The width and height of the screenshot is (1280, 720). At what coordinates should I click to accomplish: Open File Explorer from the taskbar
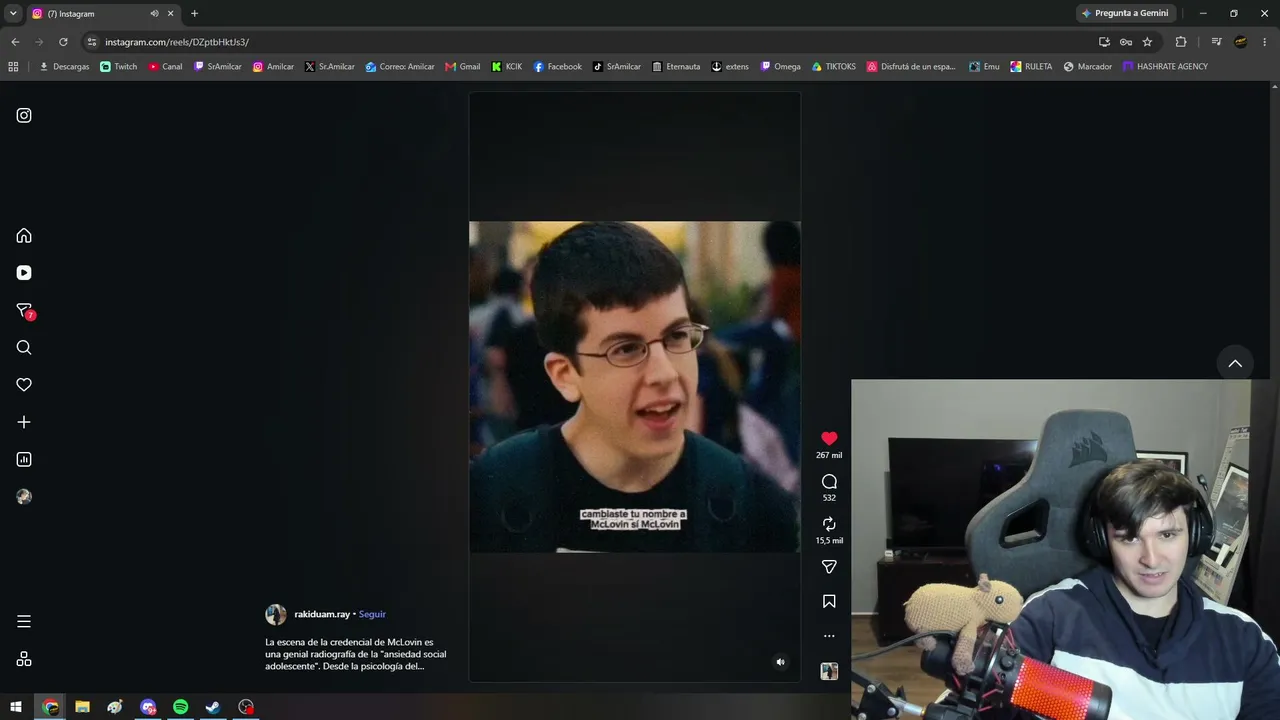[x=83, y=707]
